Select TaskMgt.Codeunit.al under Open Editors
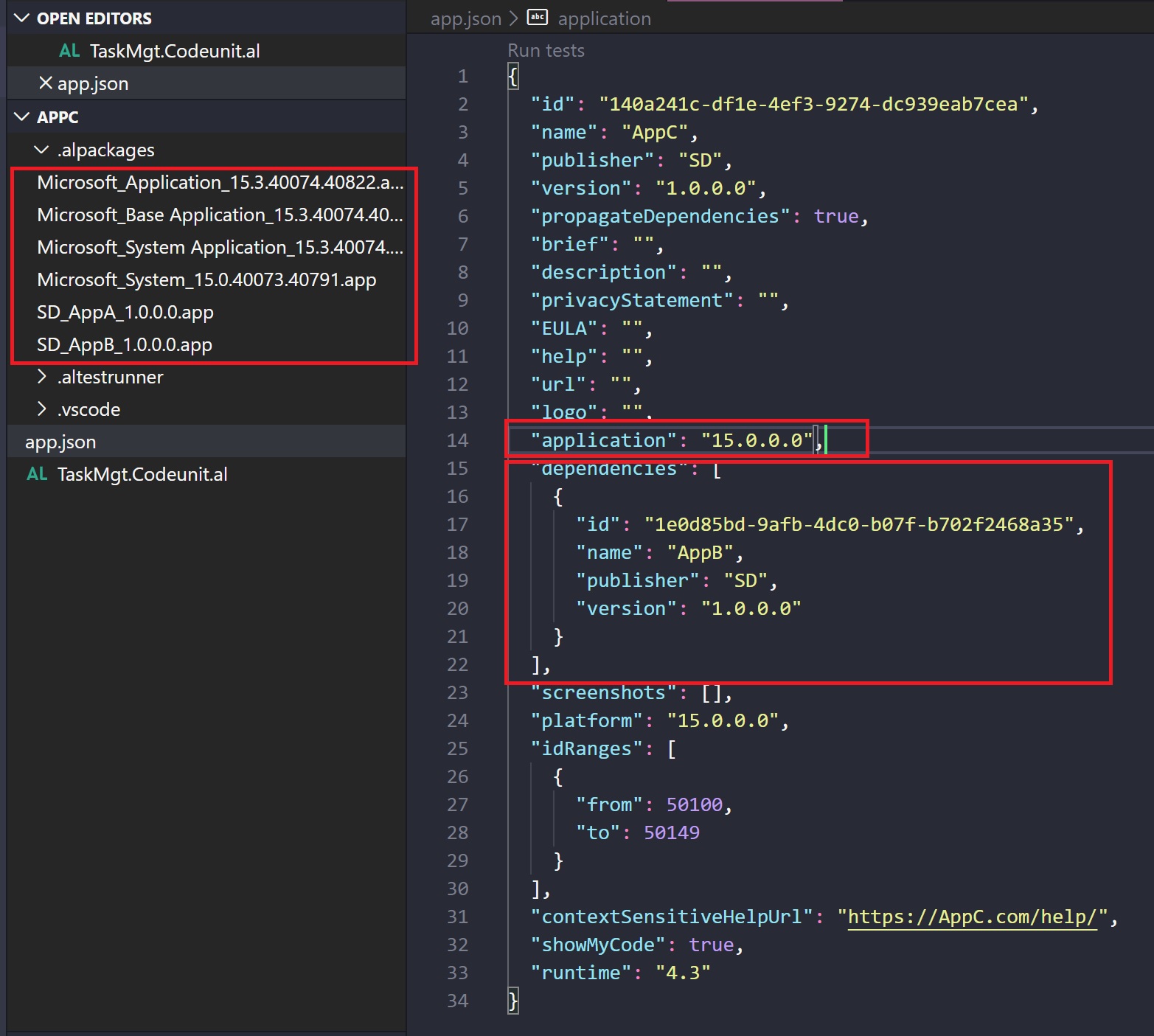Image resolution: width=1154 pixels, height=1036 pixels. tap(175, 50)
